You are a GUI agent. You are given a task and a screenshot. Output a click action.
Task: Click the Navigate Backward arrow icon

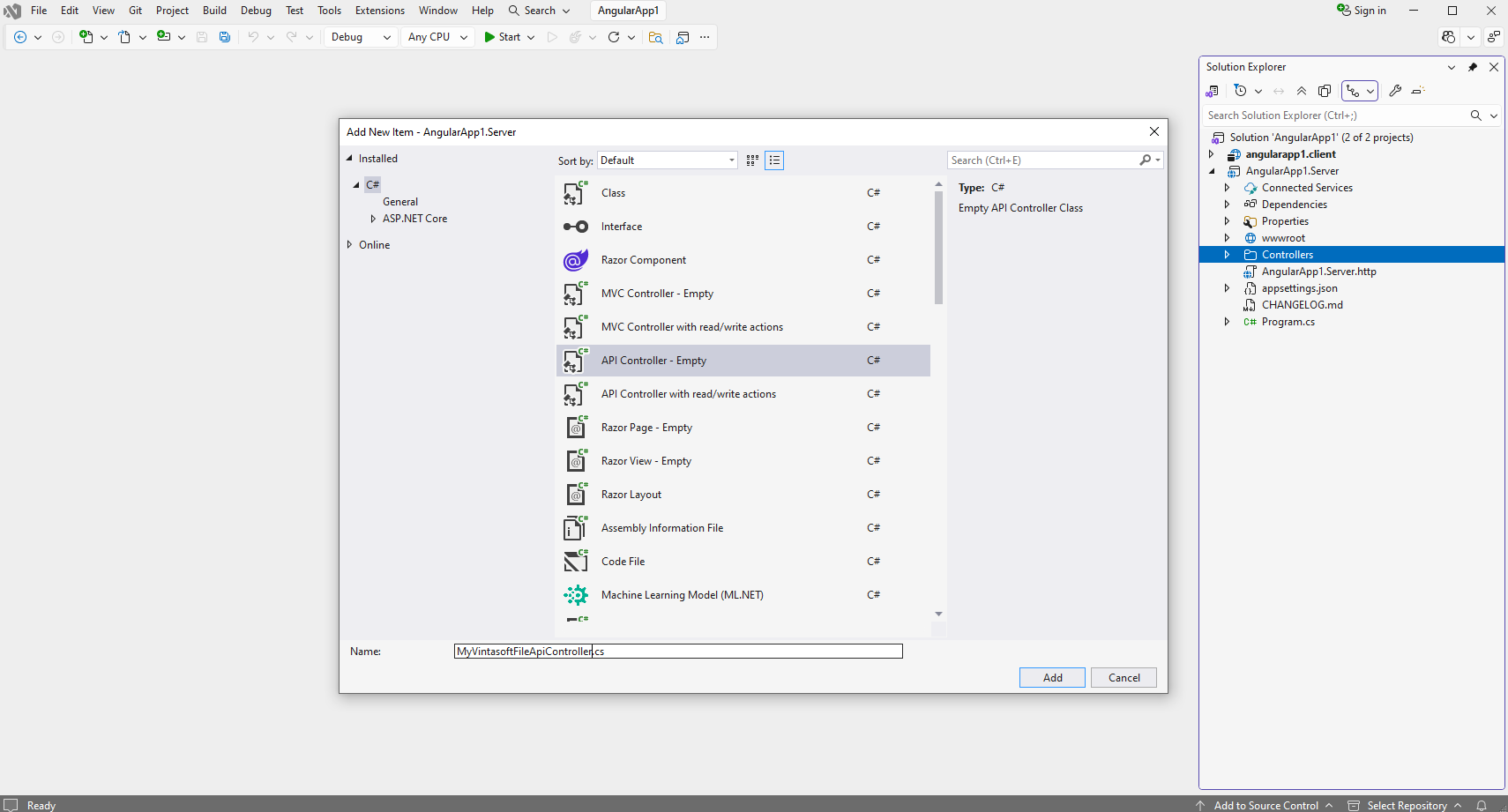pos(20,37)
